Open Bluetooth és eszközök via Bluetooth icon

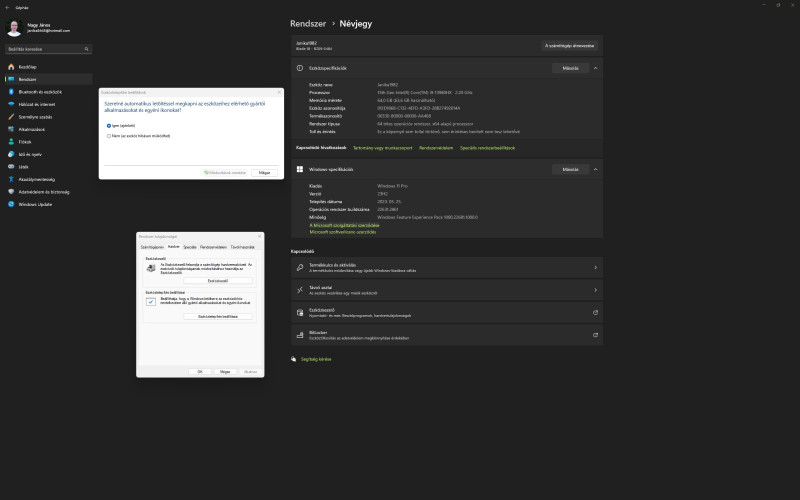point(11,92)
